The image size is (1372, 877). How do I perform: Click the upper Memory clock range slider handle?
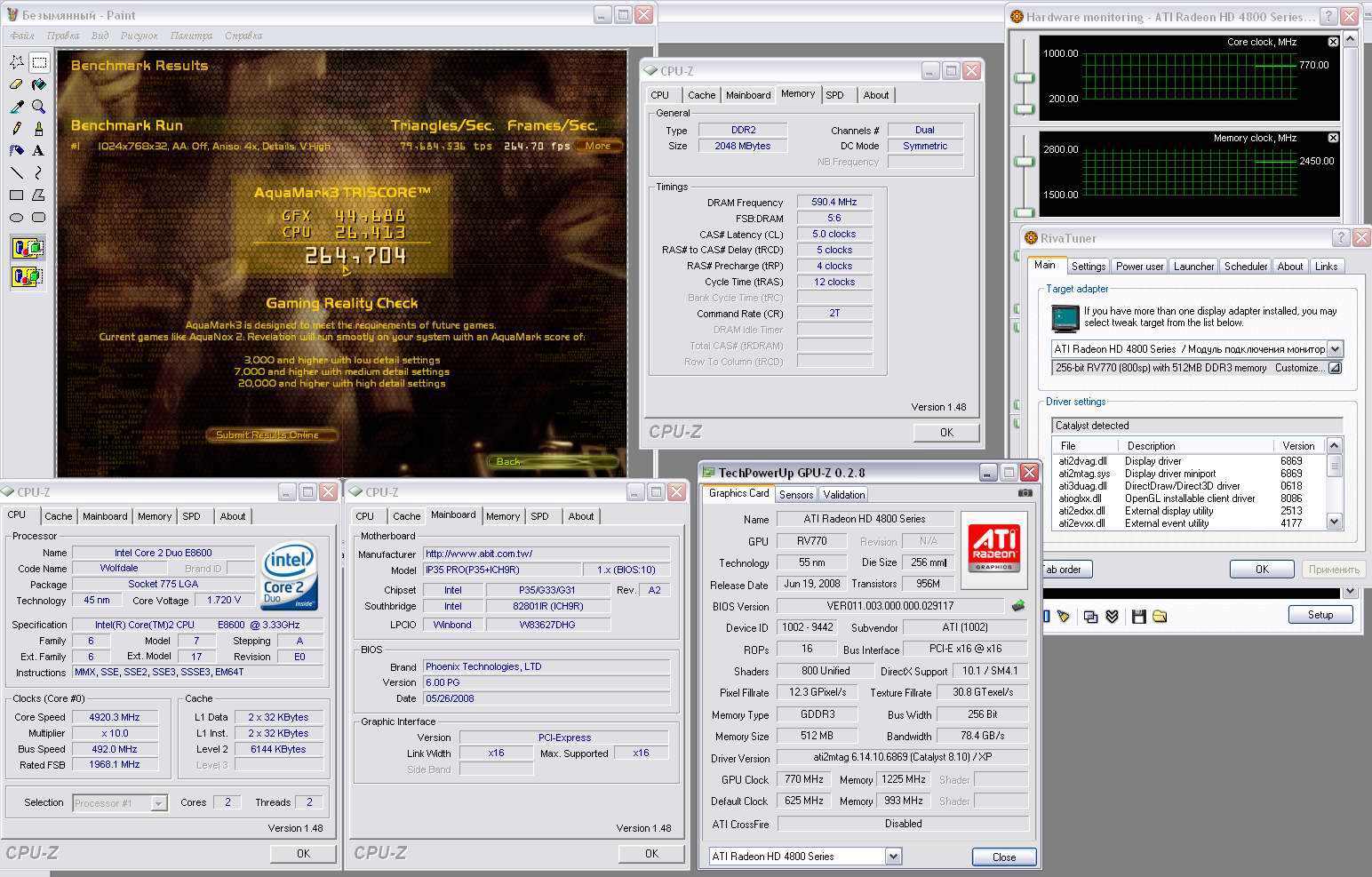[1025, 161]
